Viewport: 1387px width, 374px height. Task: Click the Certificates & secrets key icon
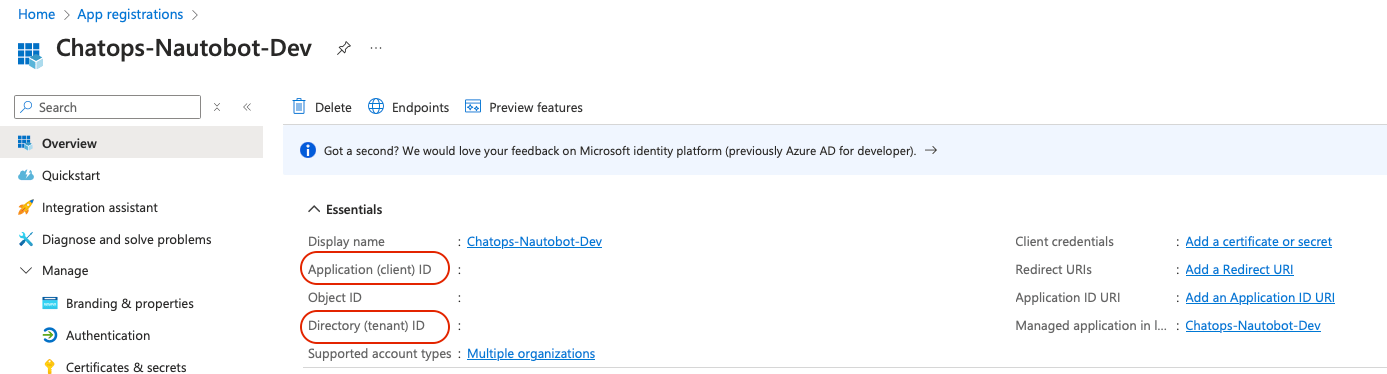50,367
